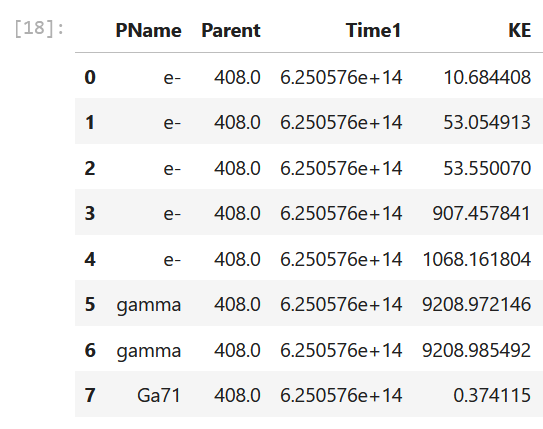Click the Time1 column header
Screen dimensions: 543x429
click(373, 30)
